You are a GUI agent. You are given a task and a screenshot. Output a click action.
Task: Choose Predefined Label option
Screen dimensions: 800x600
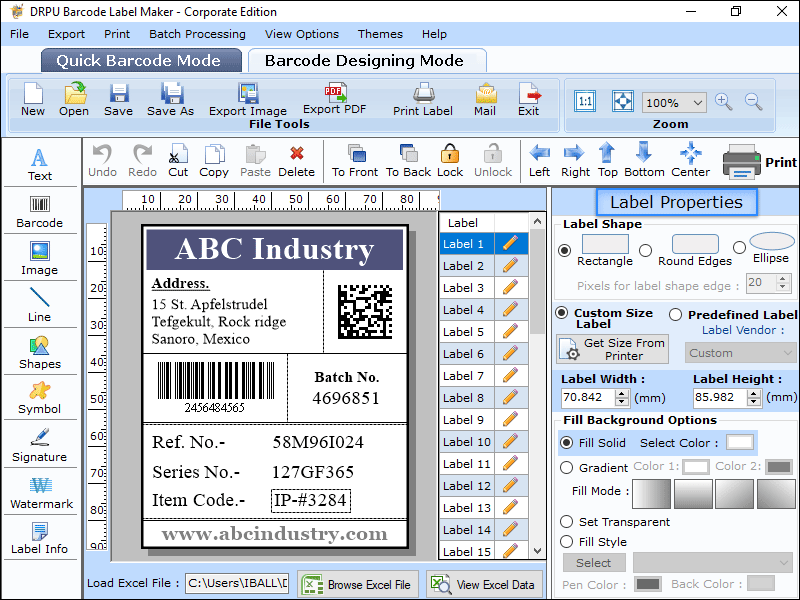click(x=676, y=315)
